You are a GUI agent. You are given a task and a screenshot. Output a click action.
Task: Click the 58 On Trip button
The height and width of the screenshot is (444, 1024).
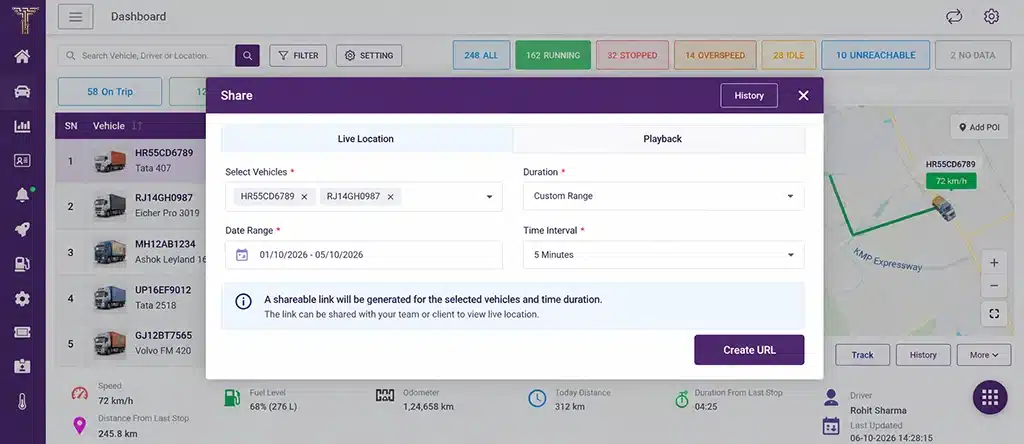[110, 92]
